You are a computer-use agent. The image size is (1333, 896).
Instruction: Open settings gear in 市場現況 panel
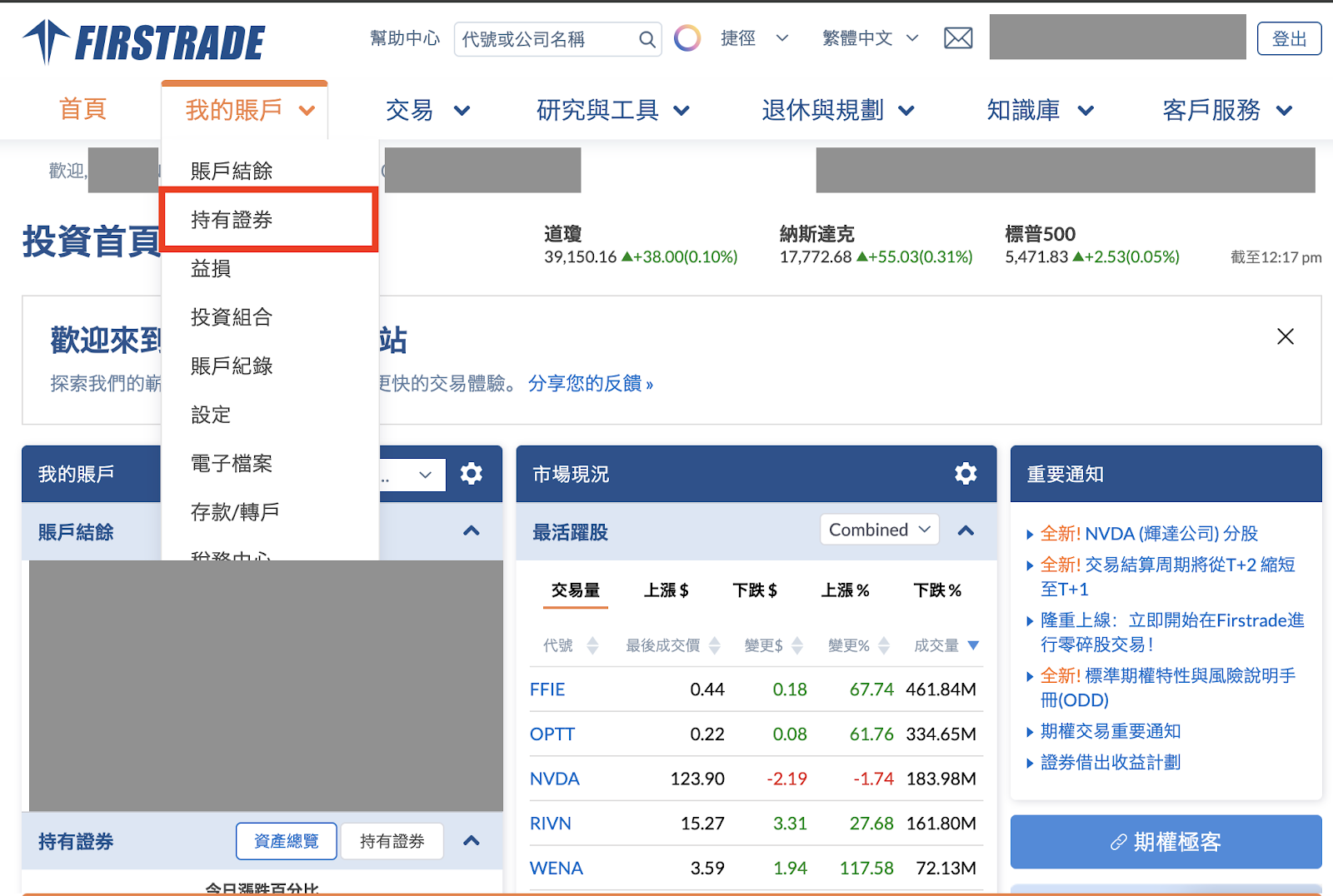click(x=966, y=474)
